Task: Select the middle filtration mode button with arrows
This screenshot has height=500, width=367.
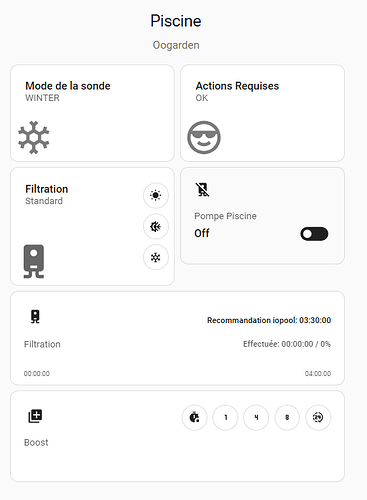Action: [x=156, y=226]
